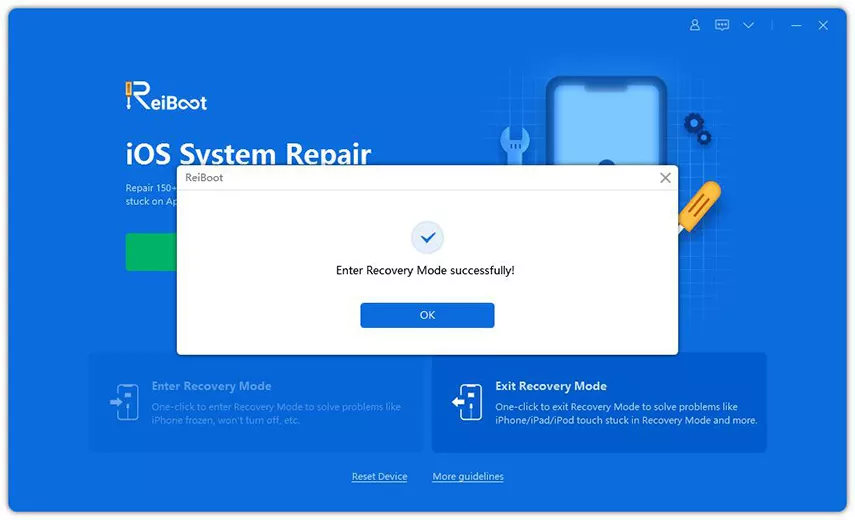
Task: Select the Exit Recovery Mode heading
Action: coord(551,386)
